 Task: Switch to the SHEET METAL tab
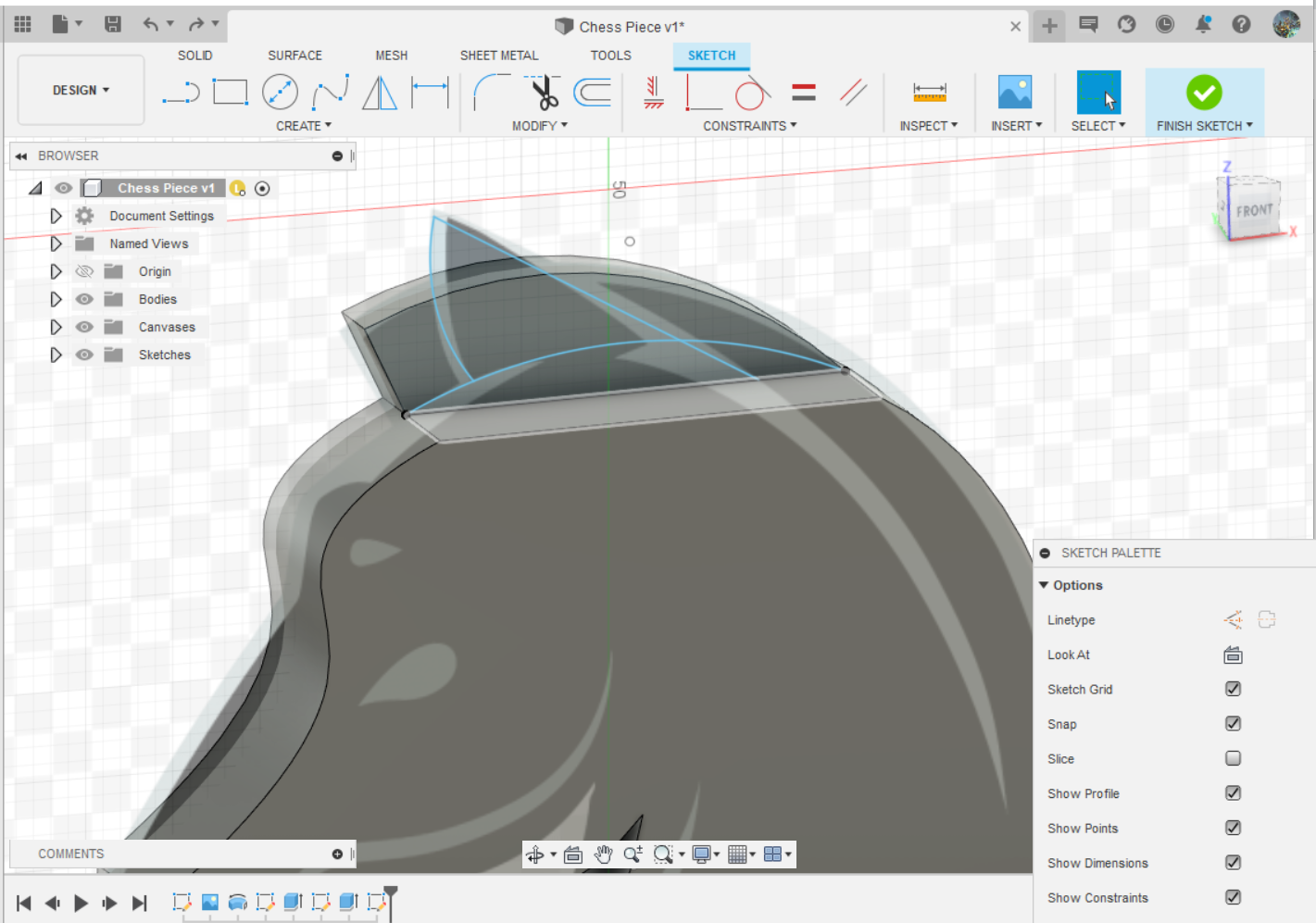click(x=499, y=56)
